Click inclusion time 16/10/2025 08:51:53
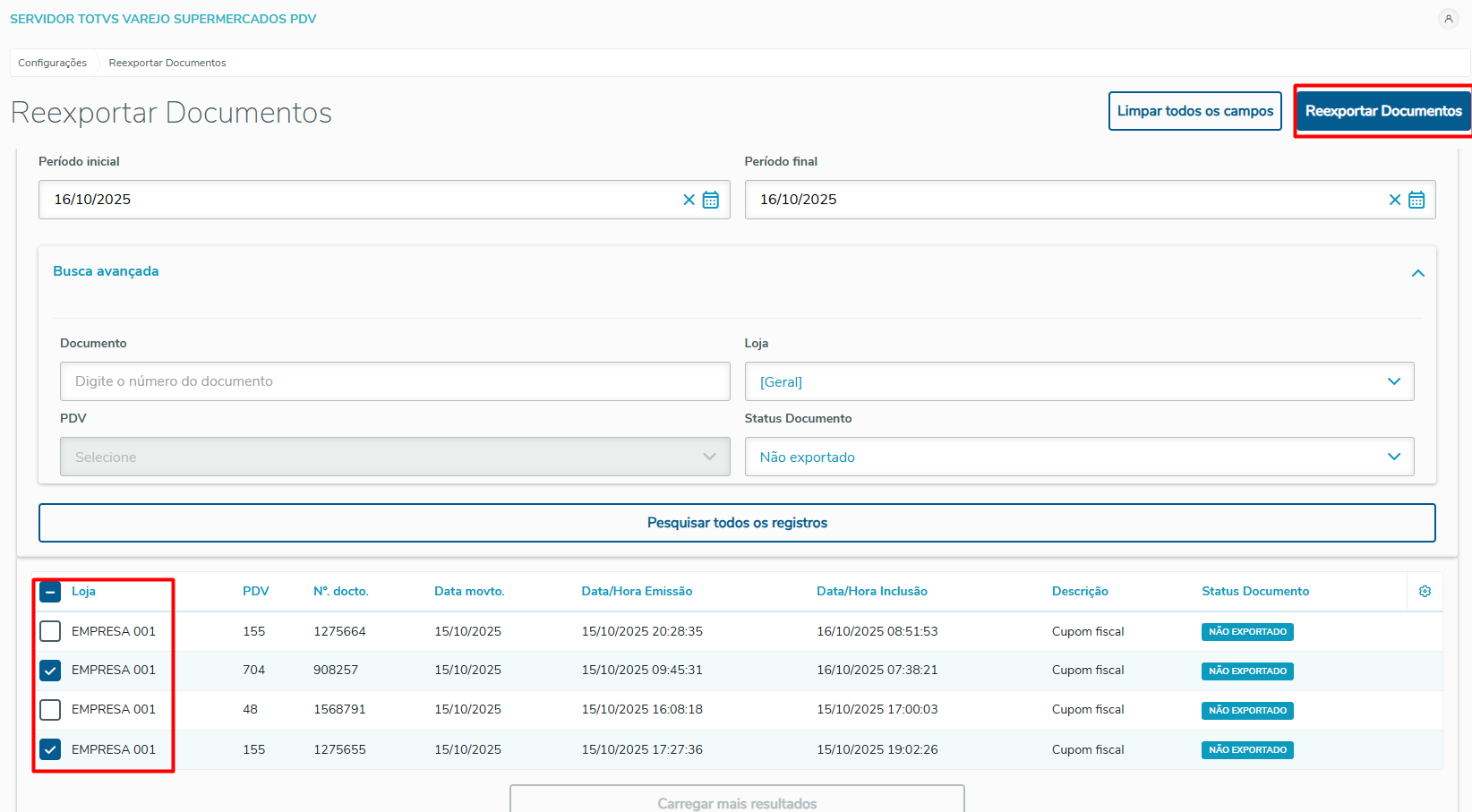 pos(877,631)
